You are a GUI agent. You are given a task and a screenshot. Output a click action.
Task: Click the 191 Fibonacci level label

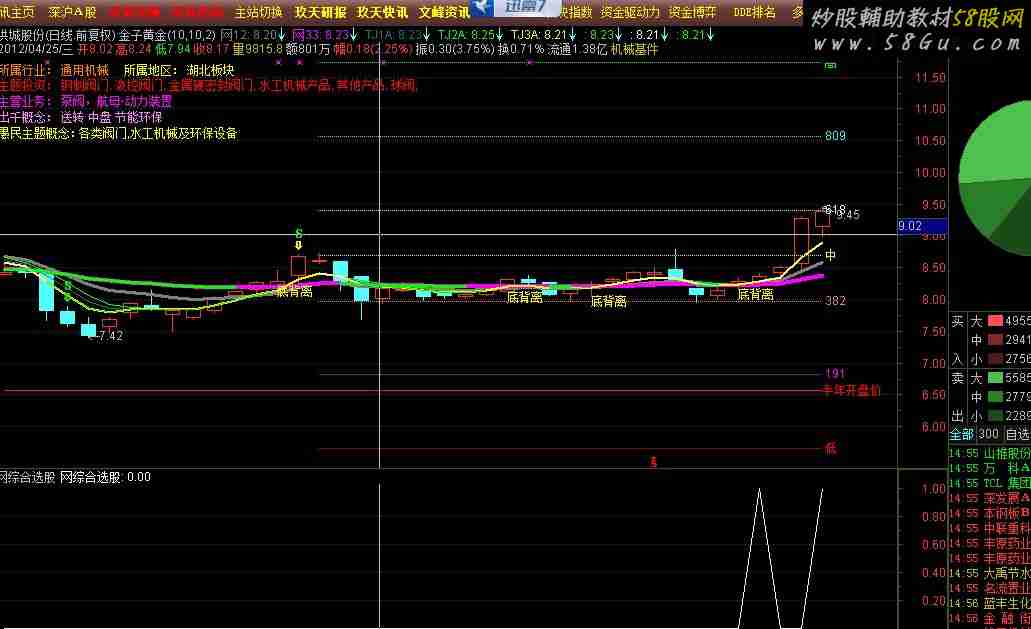[835, 374]
